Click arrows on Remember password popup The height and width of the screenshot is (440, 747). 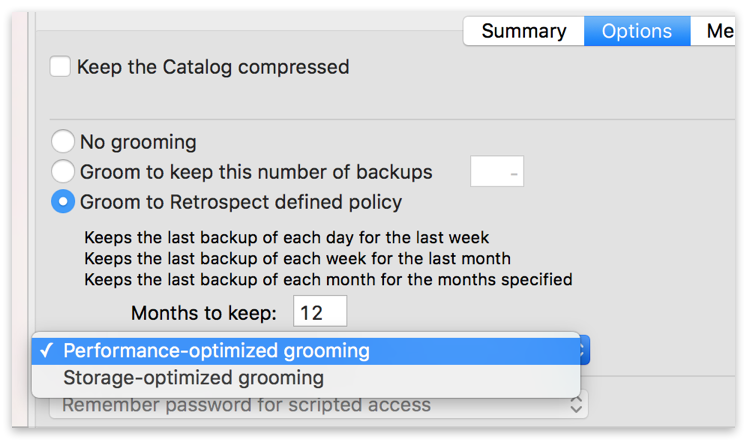tap(576, 405)
